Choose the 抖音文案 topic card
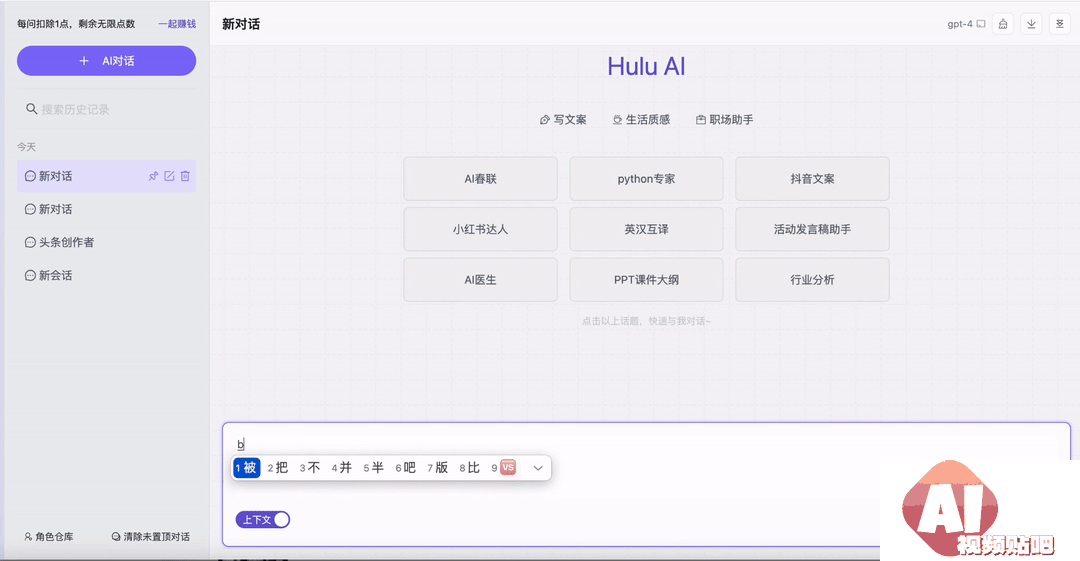The image size is (1080, 561). (x=812, y=178)
